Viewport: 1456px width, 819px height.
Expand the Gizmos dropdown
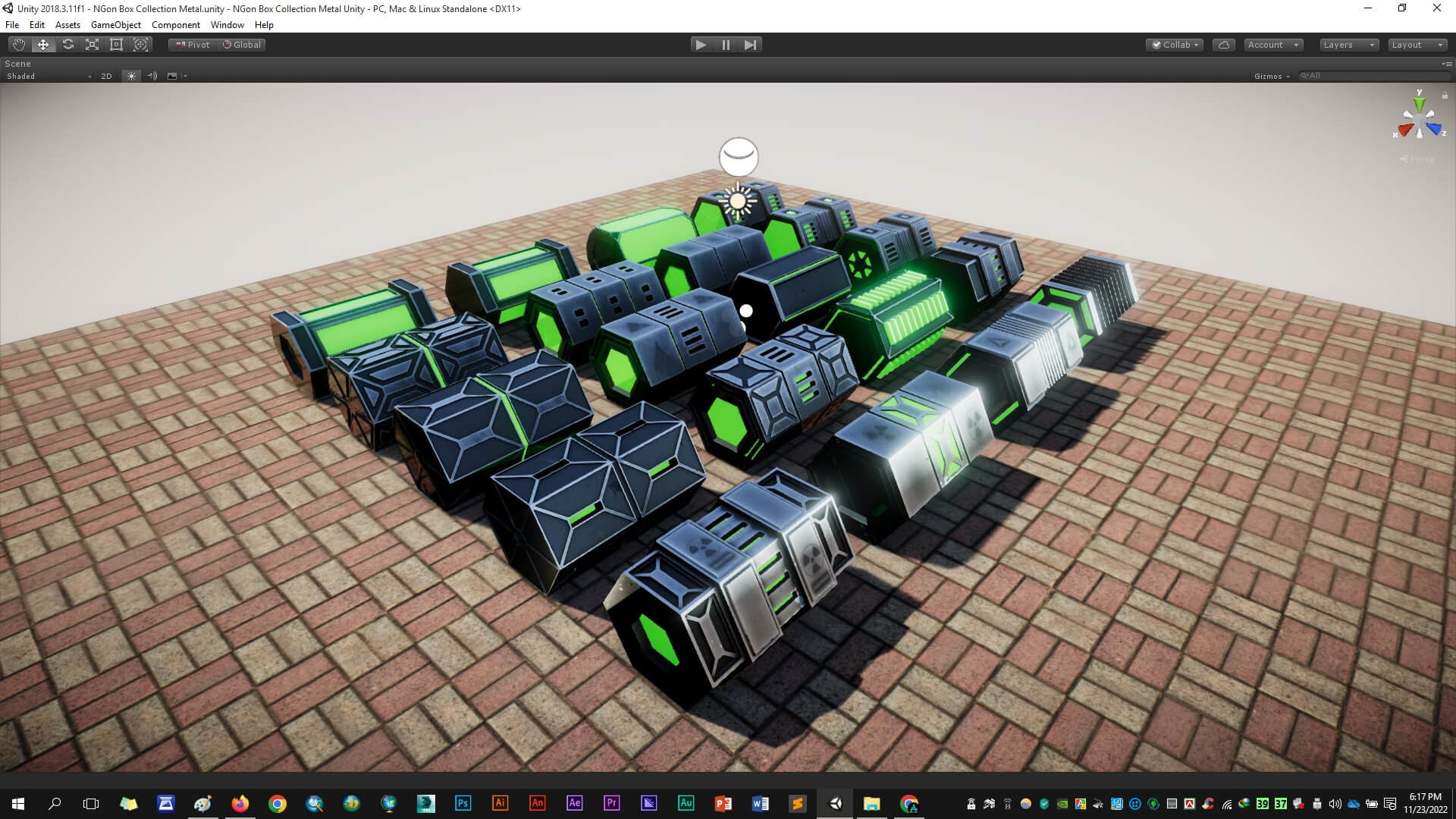(1272, 76)
